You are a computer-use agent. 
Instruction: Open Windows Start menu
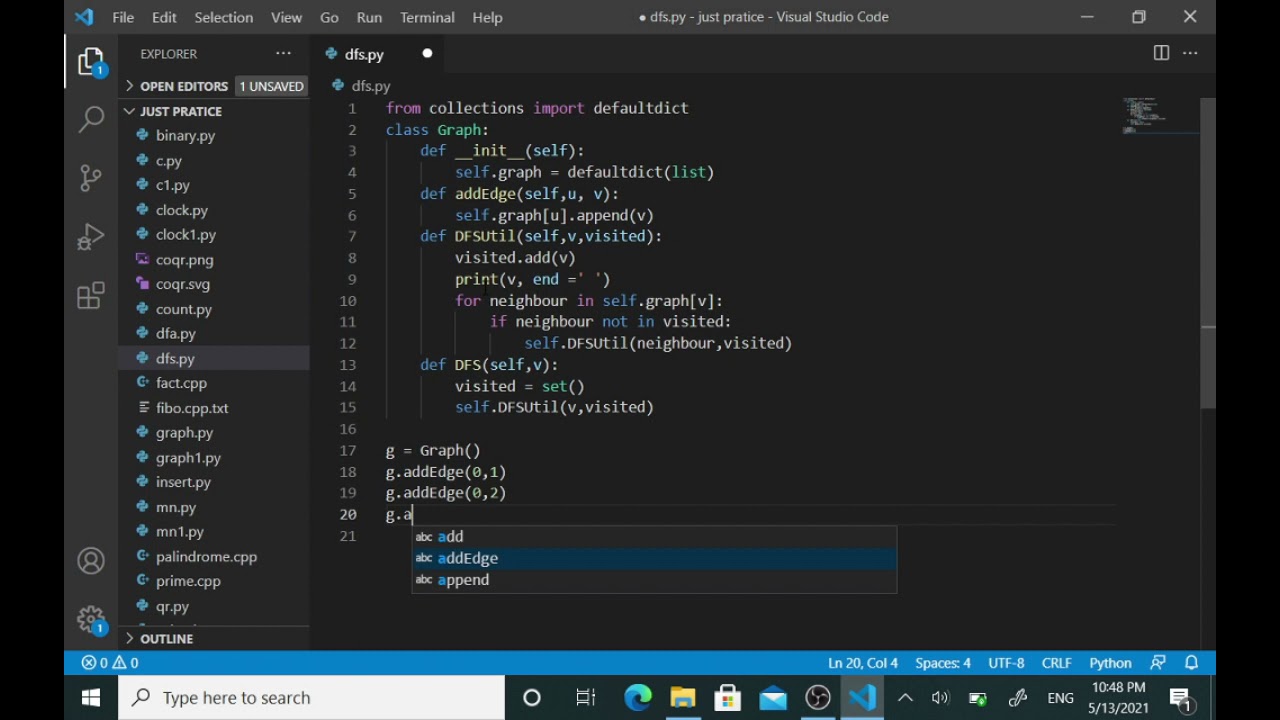(x=91, y=698)
